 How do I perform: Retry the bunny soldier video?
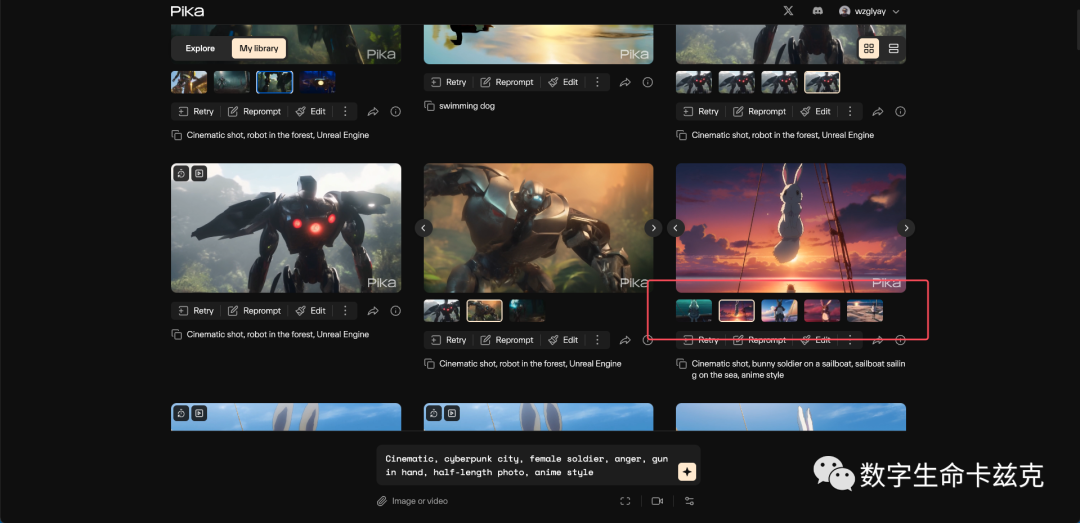(701, 340)
